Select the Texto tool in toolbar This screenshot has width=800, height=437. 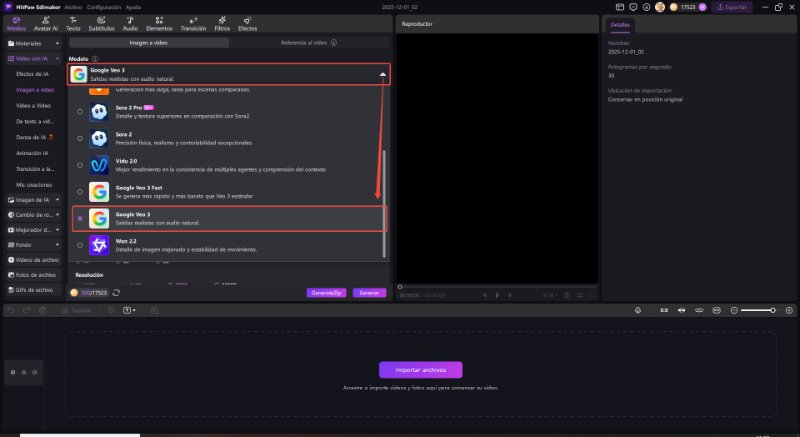[73, 24]
